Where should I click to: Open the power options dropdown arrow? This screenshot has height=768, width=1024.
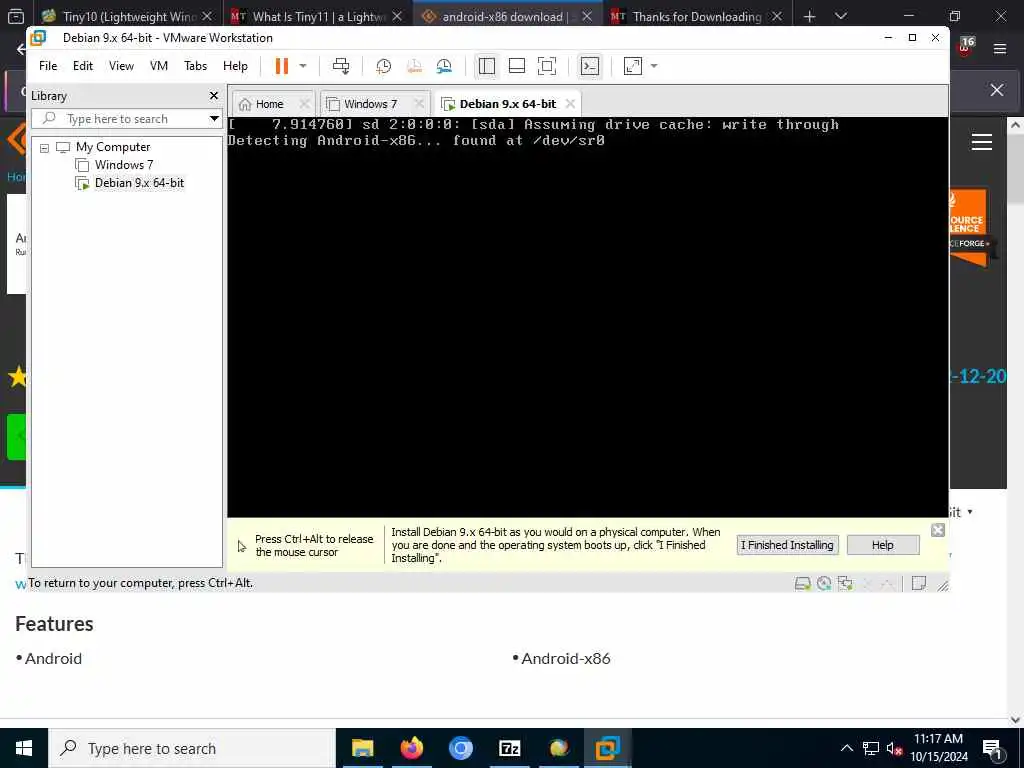click(x=303, y=66)
